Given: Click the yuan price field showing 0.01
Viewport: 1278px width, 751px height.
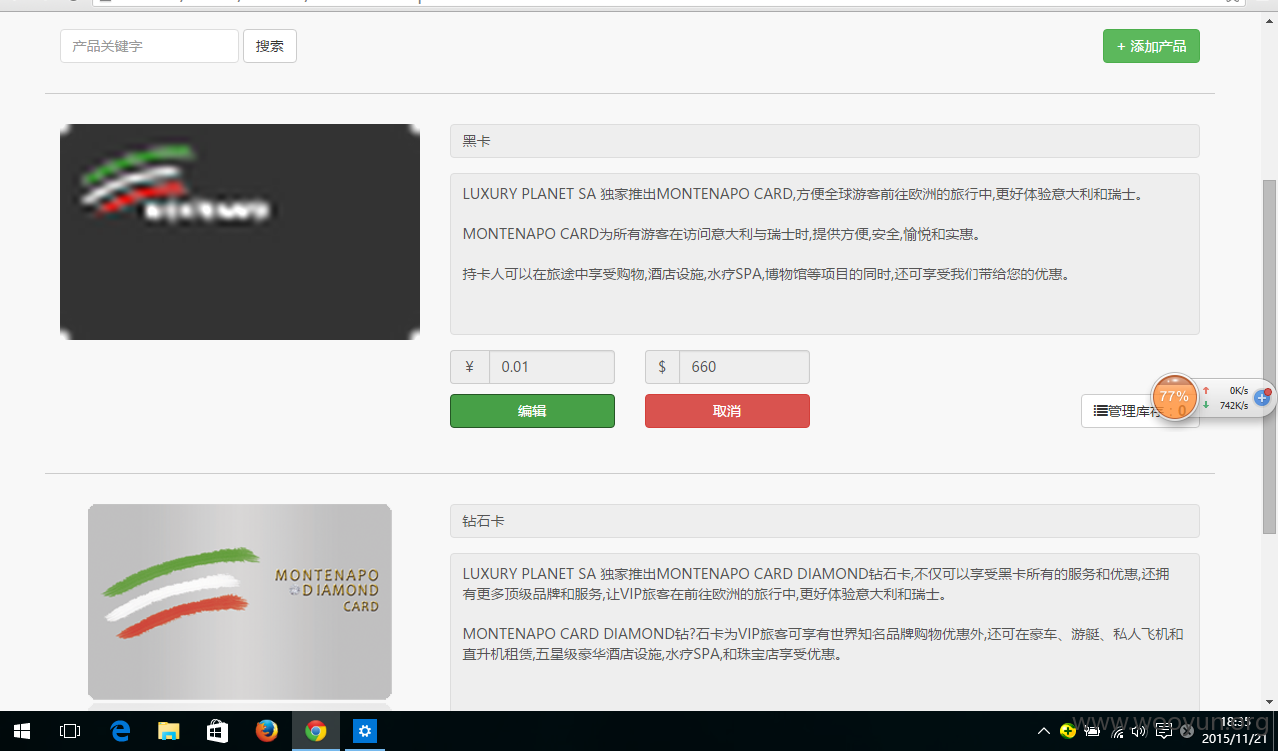Looking at the screenshot, I should (x=551, y=367).
